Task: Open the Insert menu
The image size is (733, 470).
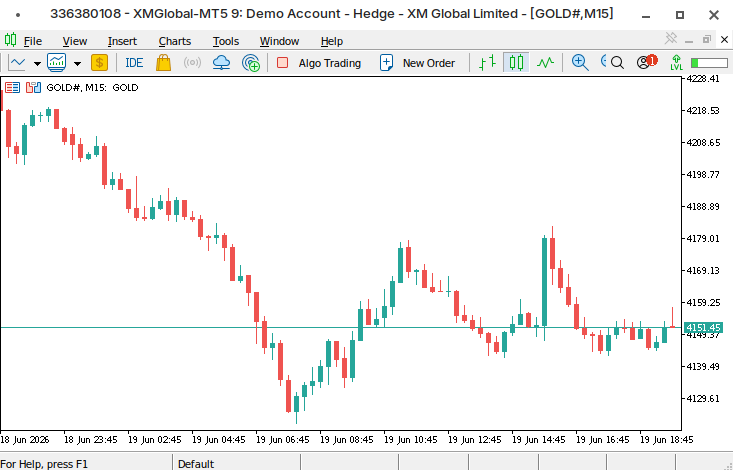Action: (x=122, y=41)
